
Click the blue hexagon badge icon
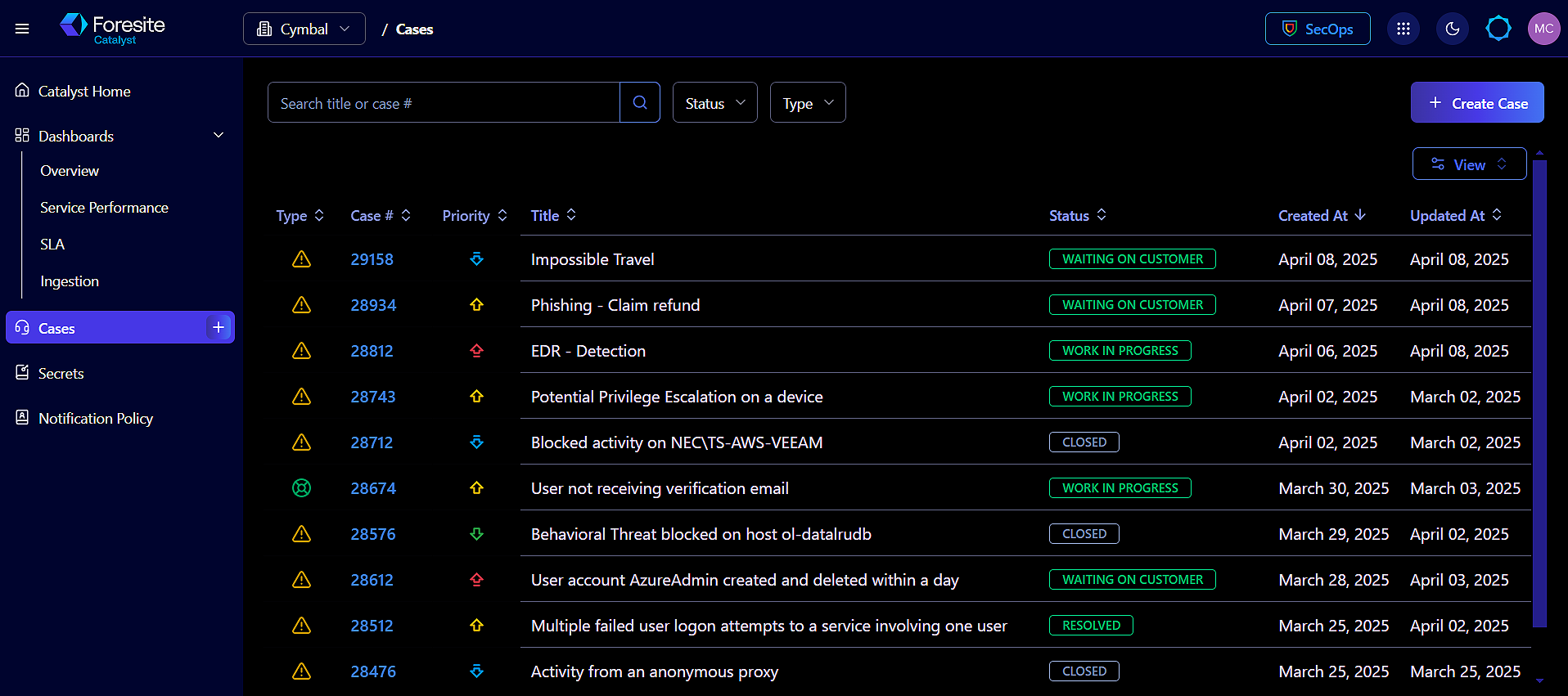(1498, 29)
